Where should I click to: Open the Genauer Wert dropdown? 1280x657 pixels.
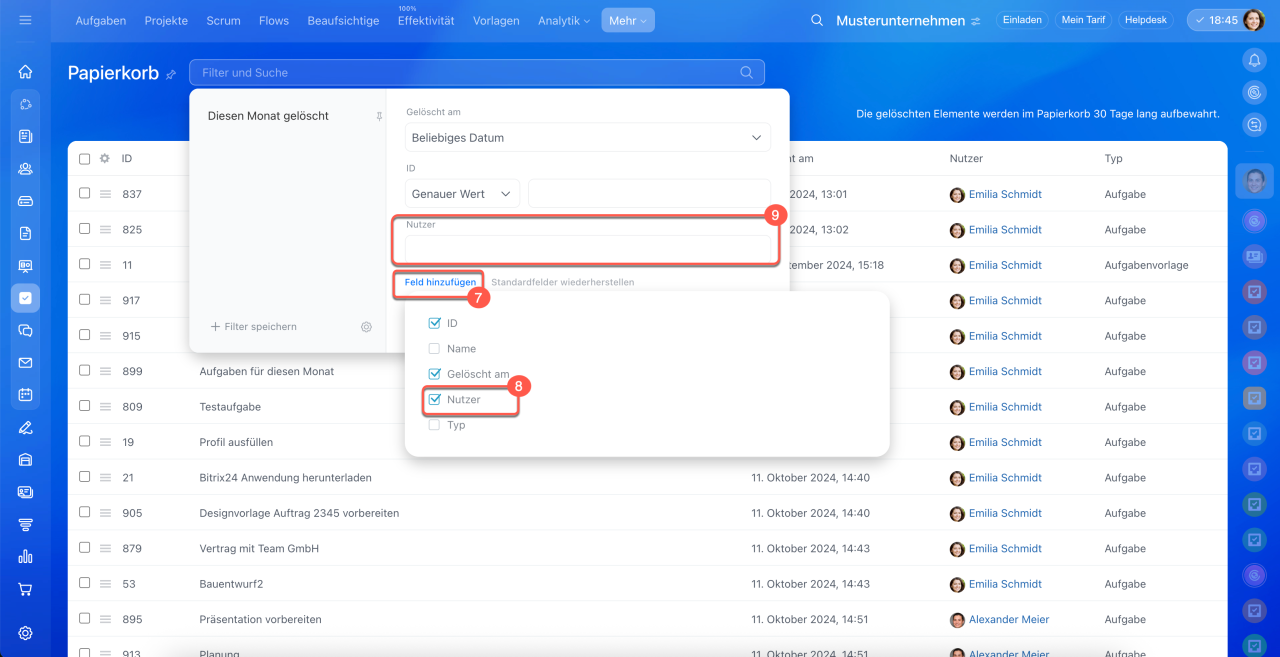coord(462,194)
